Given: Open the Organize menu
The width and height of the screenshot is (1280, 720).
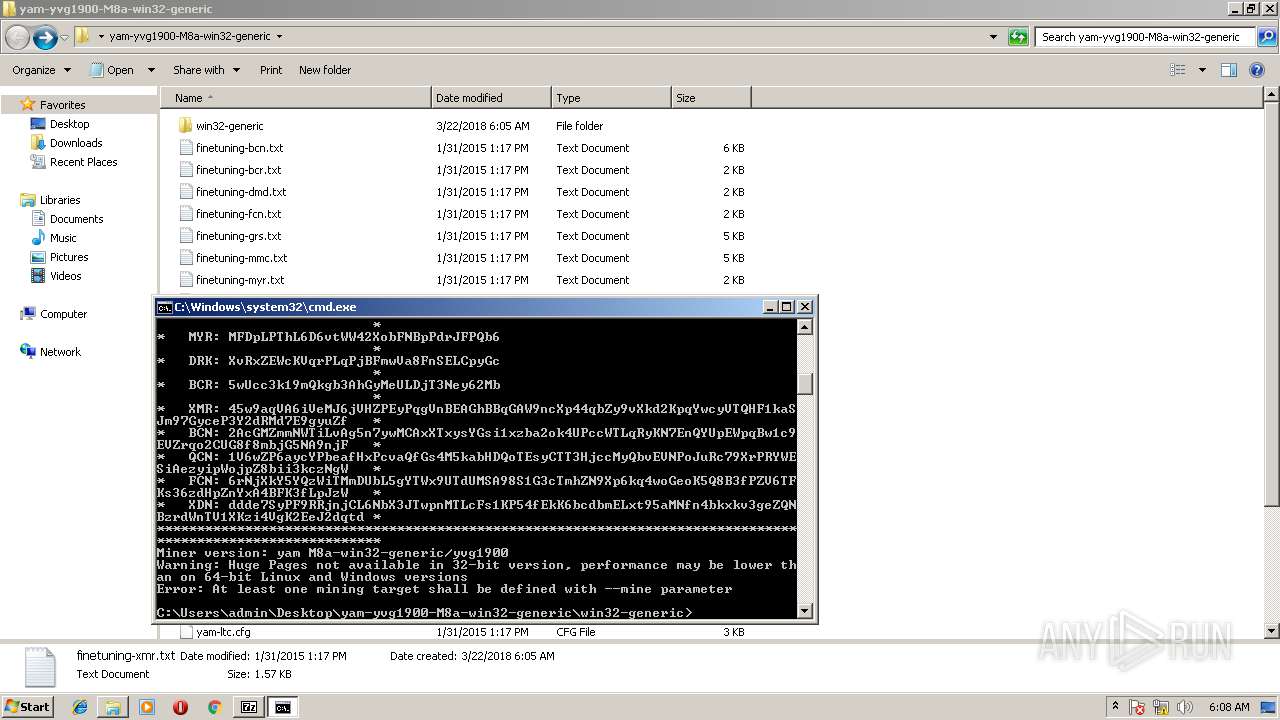Looking at the screenshot, I should point(41,70).
